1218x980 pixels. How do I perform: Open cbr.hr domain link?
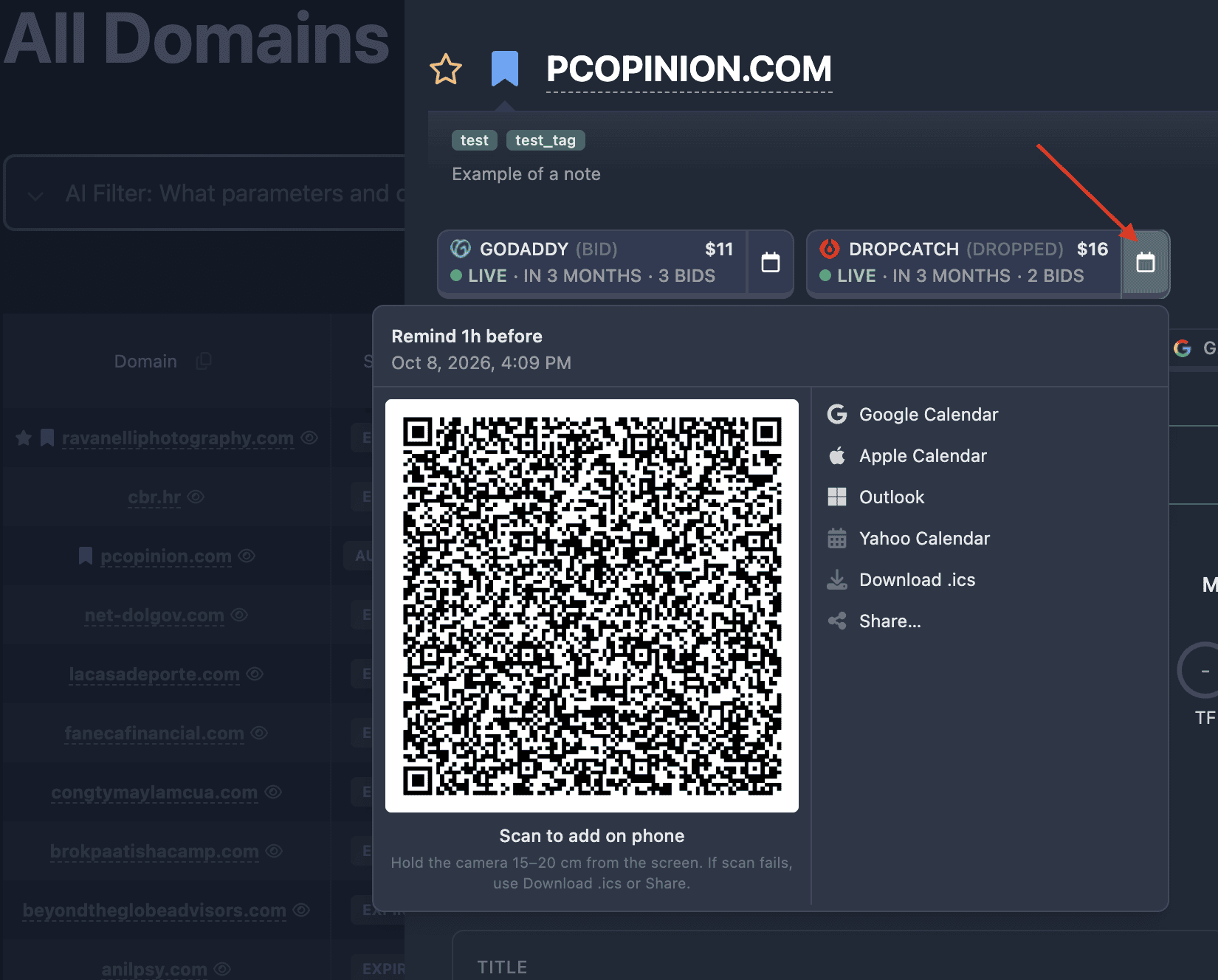tap(154, 497)
